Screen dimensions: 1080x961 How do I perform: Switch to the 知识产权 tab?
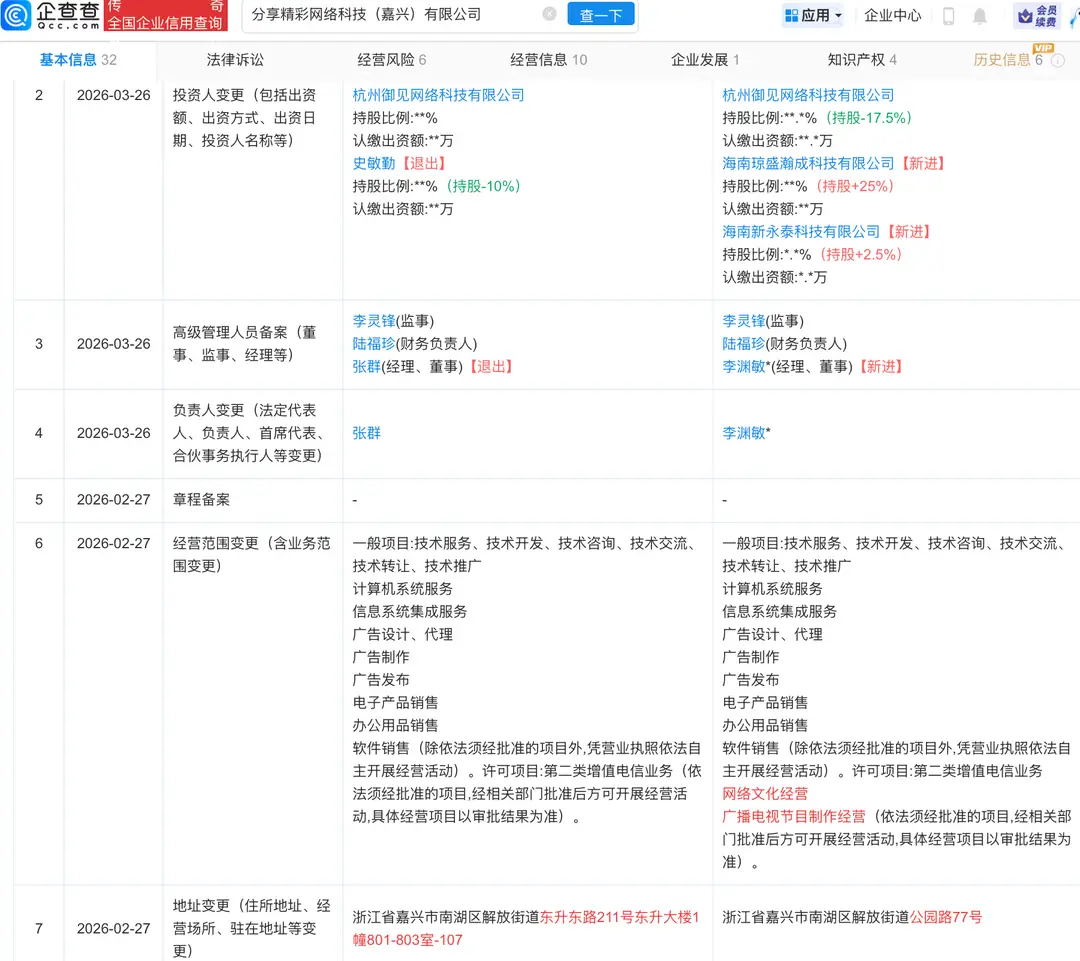tap(862, 60)
